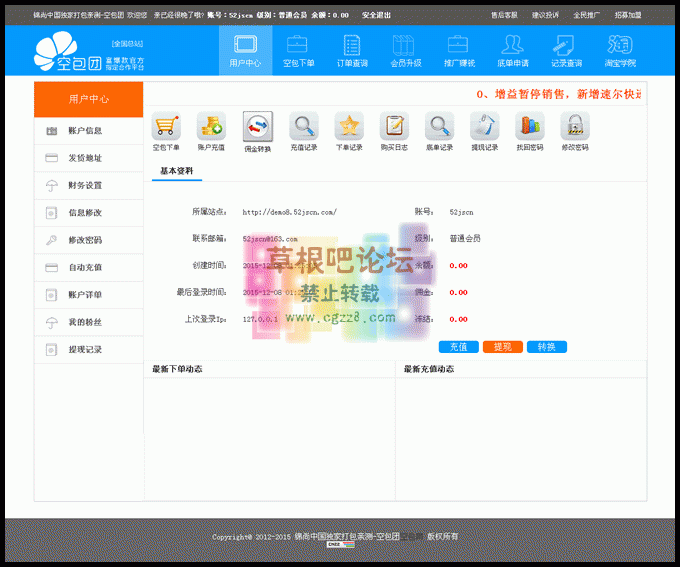Screen dimensions: 680x567
Task: Click the 52jscn value beside 账号 in the profile
Action: (461, 212)
